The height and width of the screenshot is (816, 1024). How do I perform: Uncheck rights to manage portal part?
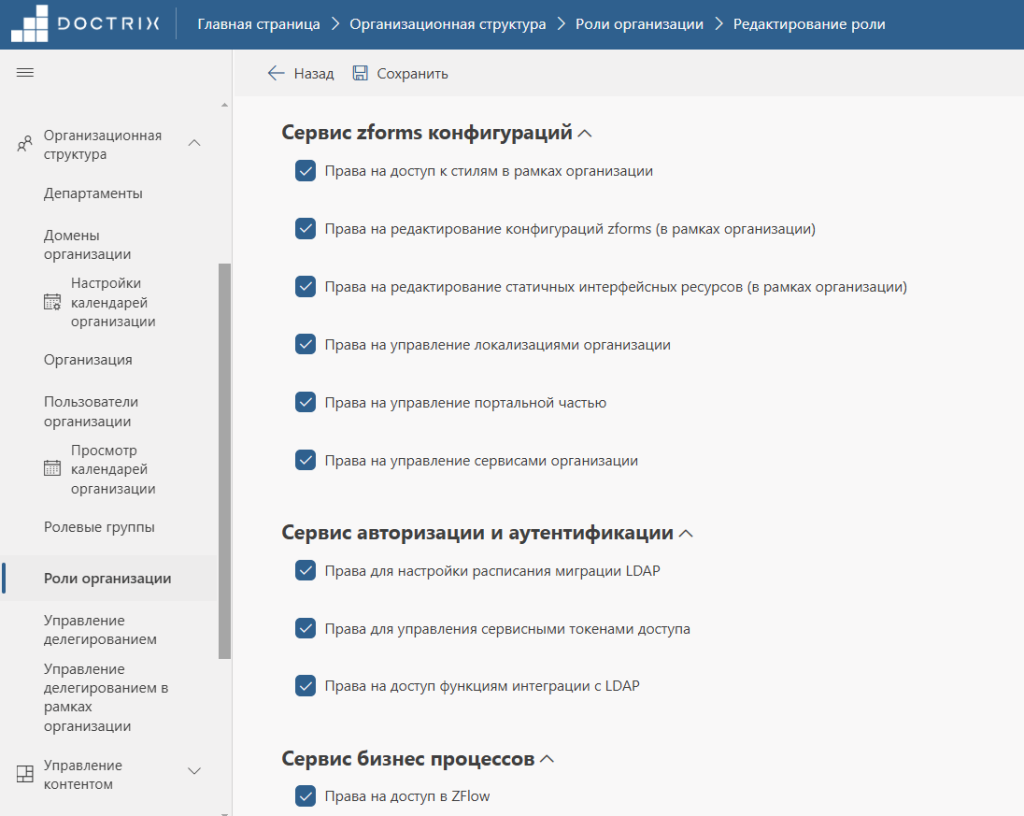point(305,402)
